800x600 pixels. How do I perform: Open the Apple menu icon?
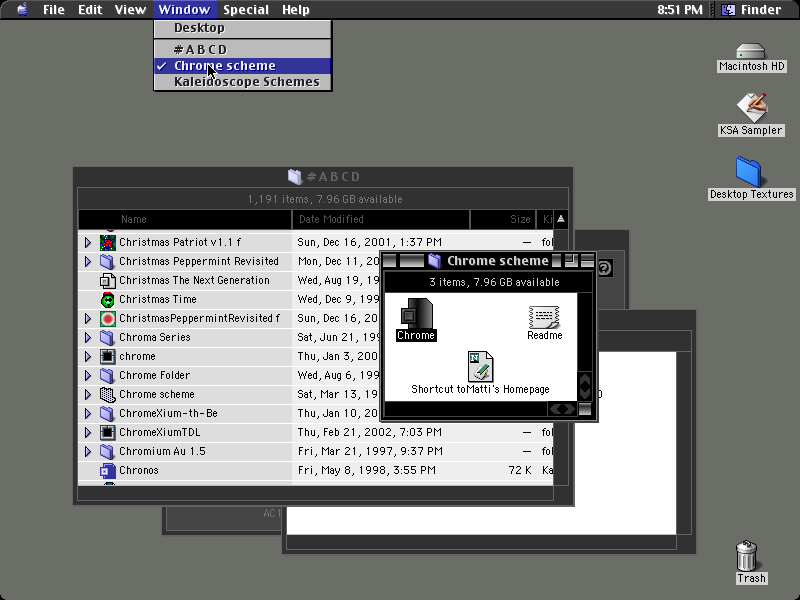click(x=22, y=9)
